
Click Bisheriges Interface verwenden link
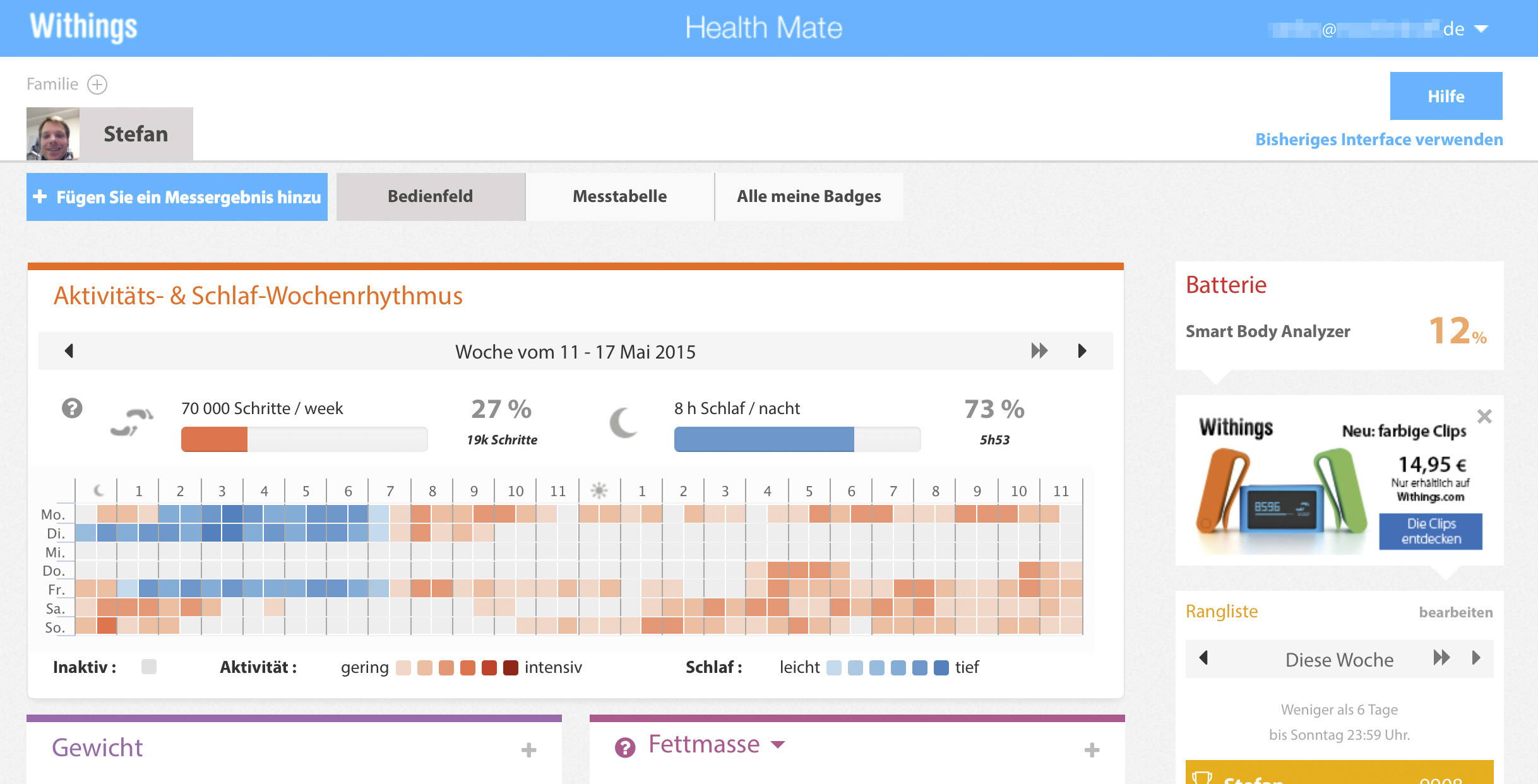click(x=1378, y=140)
